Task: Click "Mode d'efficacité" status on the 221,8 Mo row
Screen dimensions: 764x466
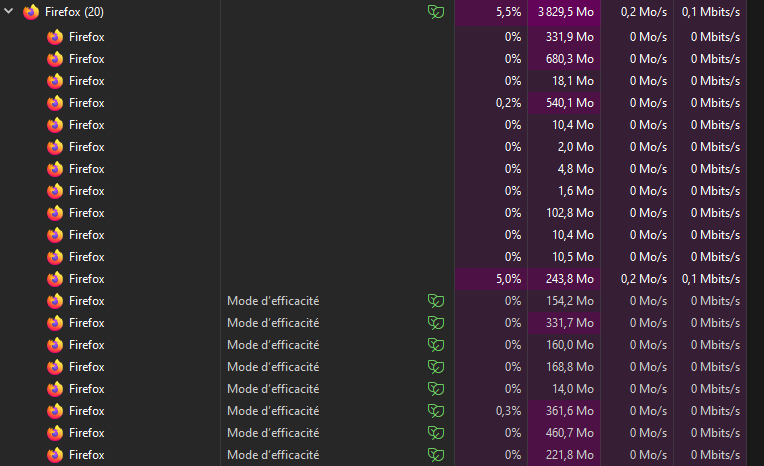Action: (x=273, y=455)
